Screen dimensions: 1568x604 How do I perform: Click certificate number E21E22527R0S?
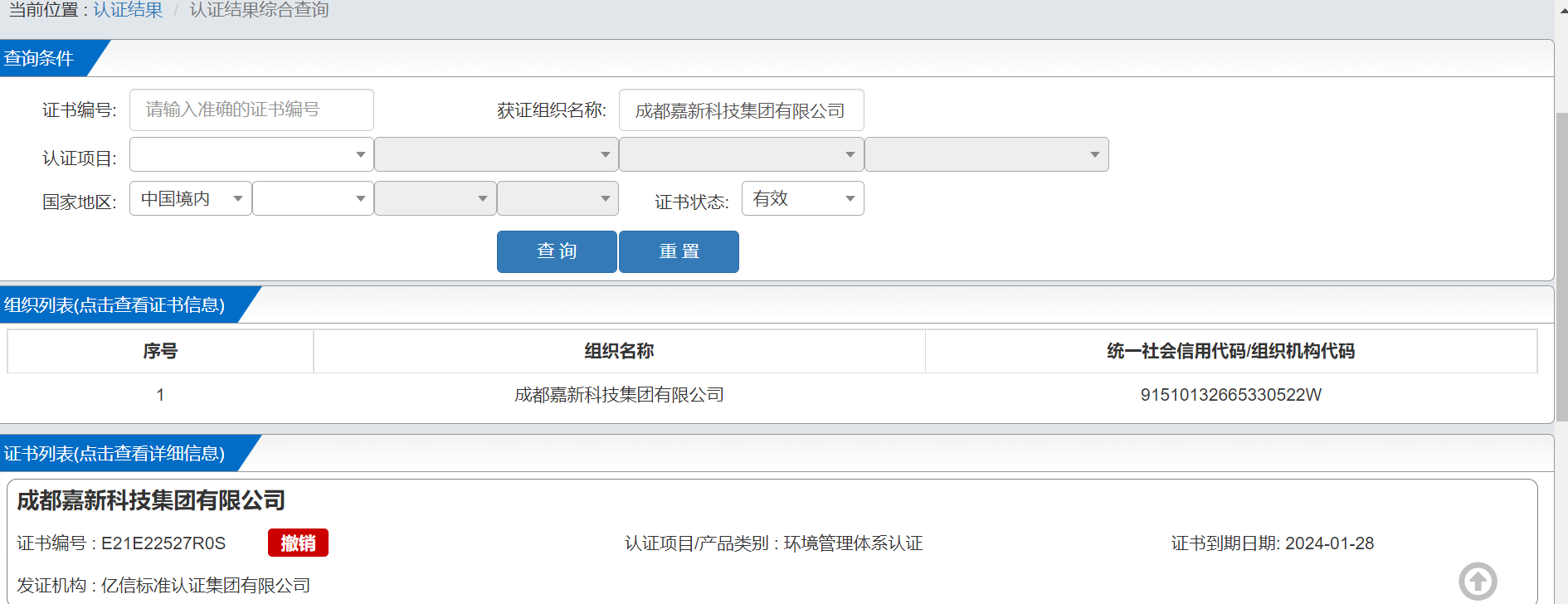[x=163, y=543]
